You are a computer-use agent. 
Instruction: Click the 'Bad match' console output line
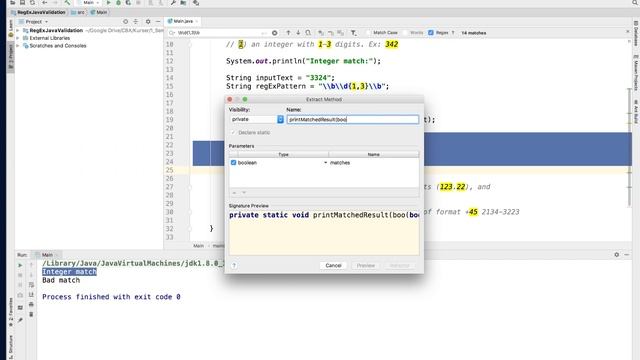coord(61,280)
